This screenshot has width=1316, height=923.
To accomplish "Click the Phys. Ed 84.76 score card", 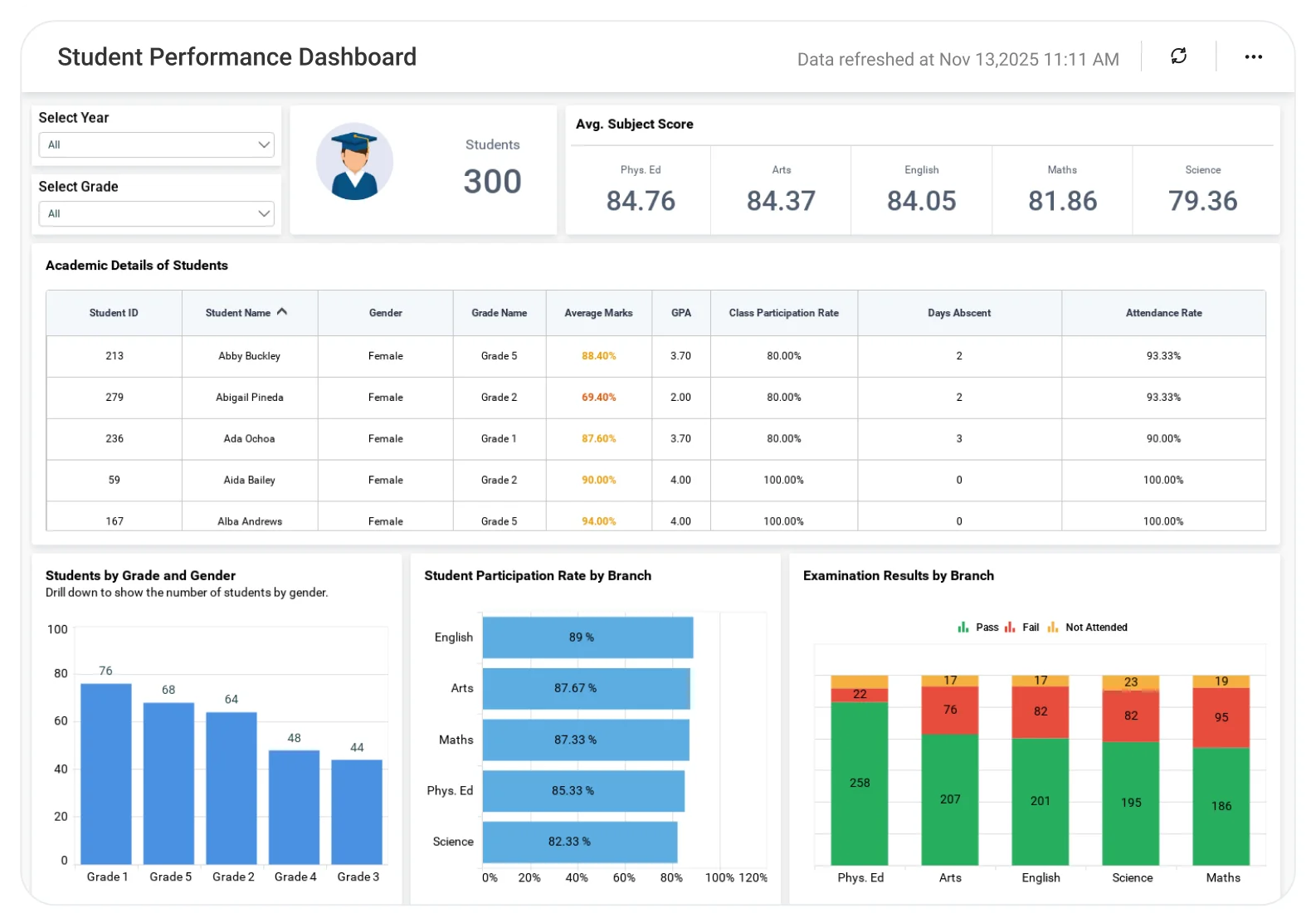I will 641,190.
